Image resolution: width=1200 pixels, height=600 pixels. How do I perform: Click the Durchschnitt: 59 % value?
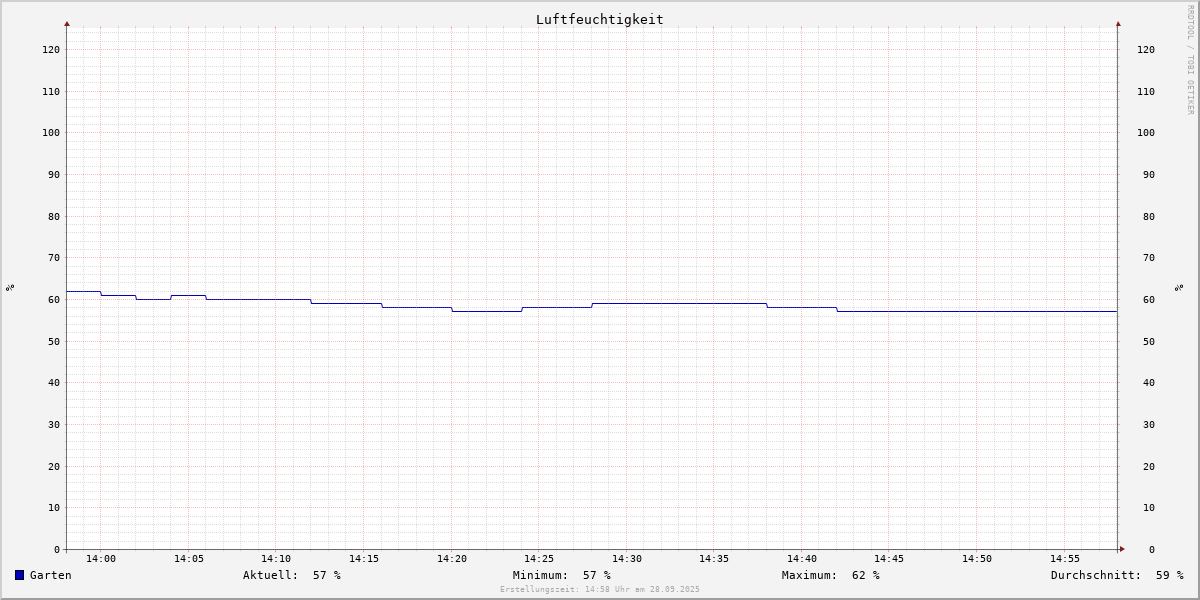click(1117, 575)
